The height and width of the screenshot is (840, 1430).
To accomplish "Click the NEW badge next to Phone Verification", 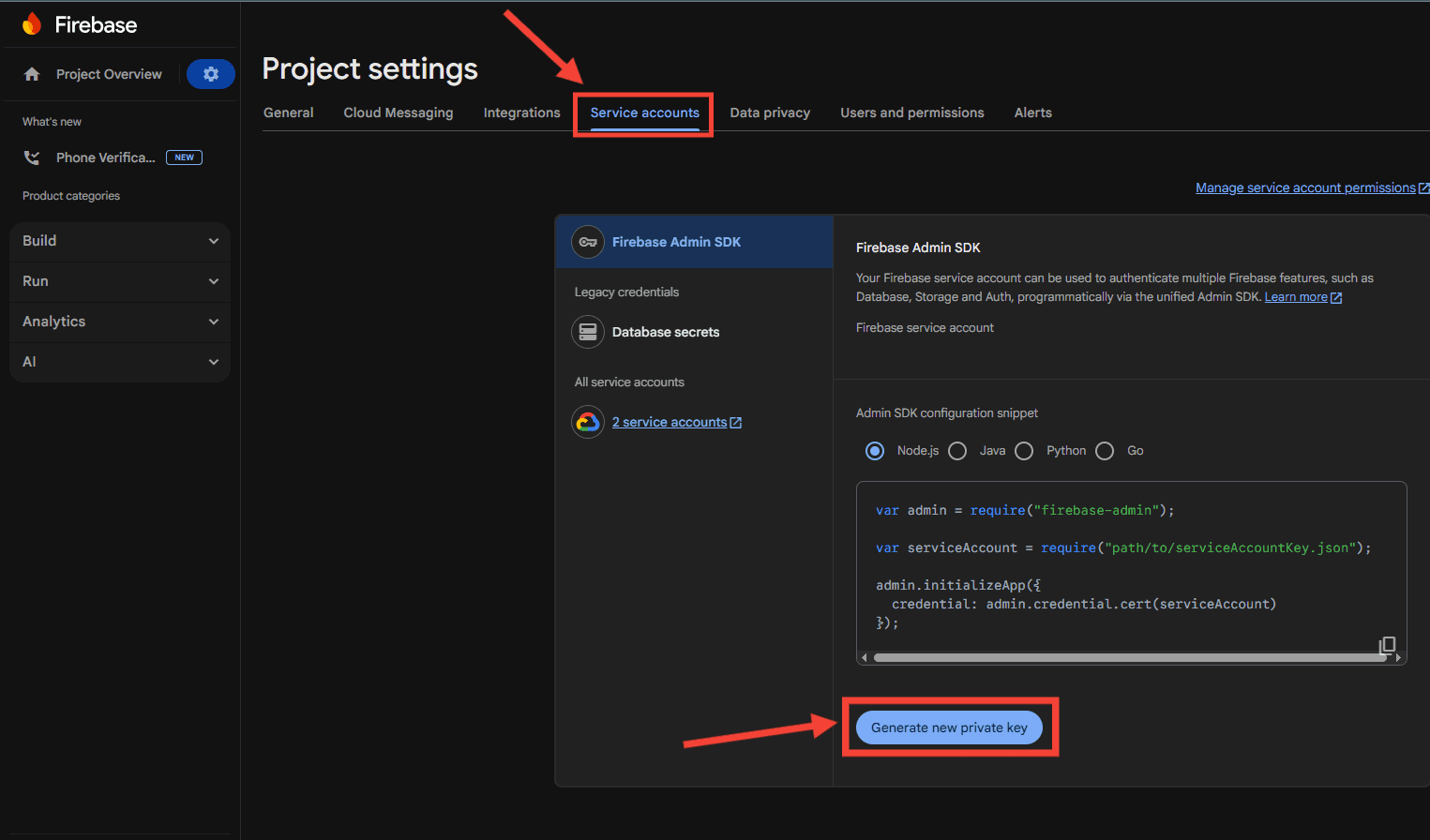I will point(184,157).
